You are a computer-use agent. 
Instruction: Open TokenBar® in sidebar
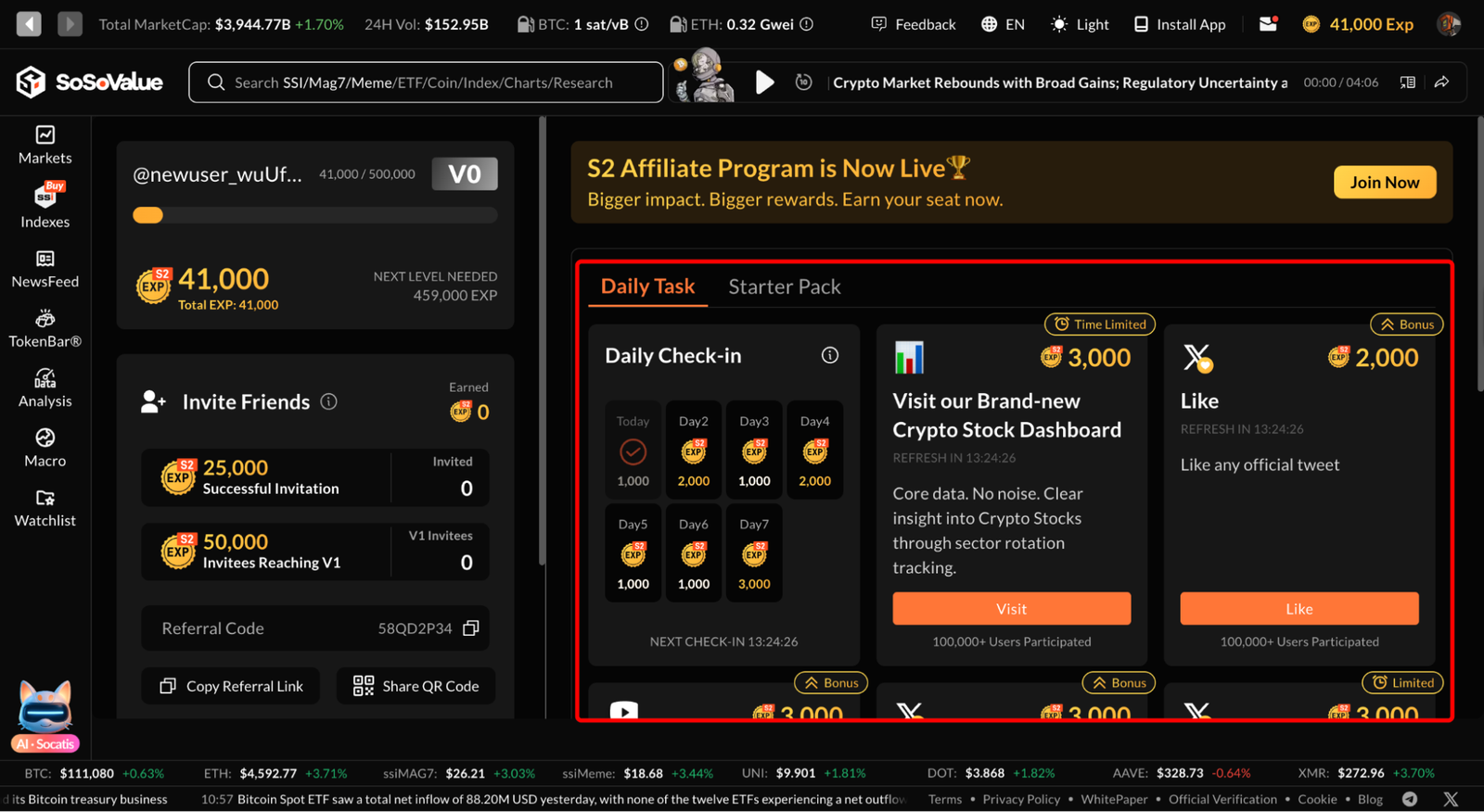[x=45, y=328]
